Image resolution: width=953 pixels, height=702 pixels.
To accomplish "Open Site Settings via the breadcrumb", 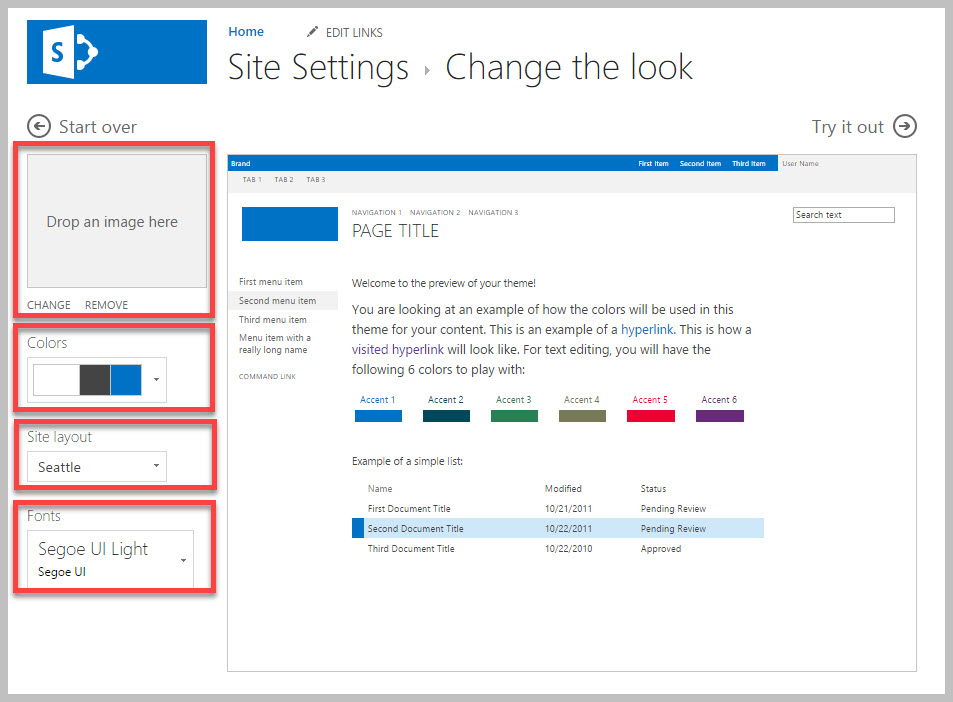I will 318,66.
